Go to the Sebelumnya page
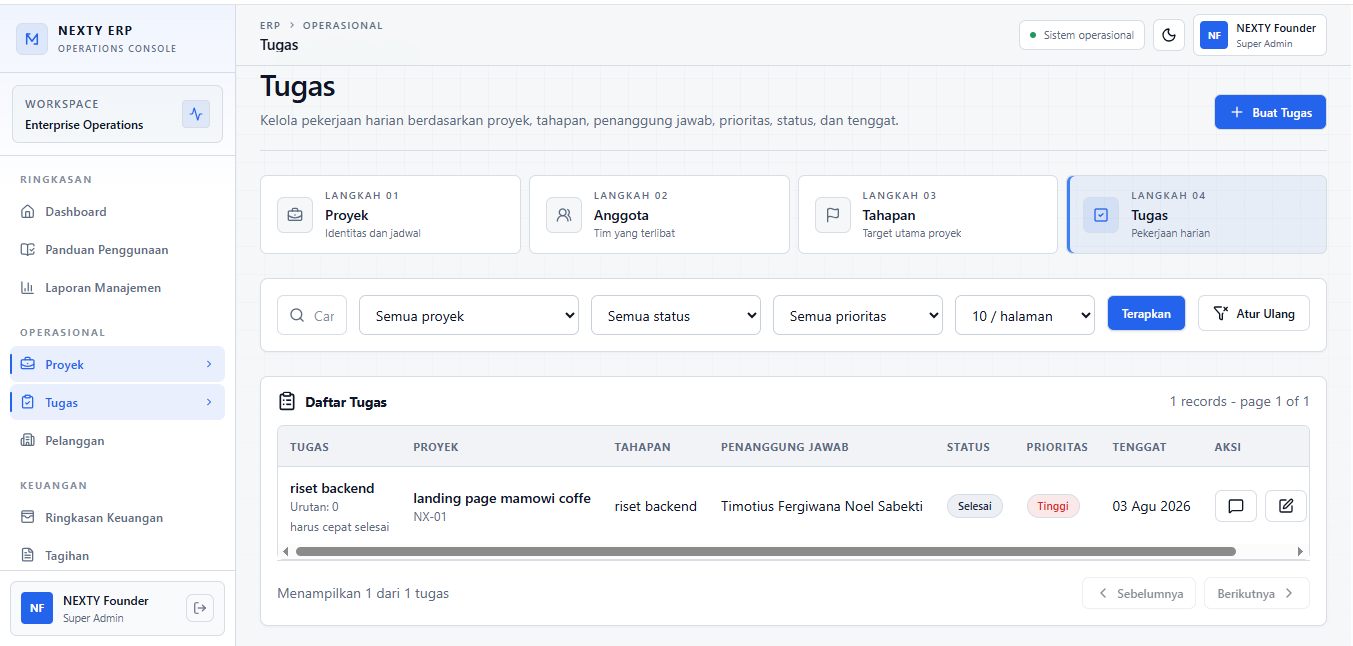The width and height of the screenshot is (1353, 646). tap(1139, 593)
